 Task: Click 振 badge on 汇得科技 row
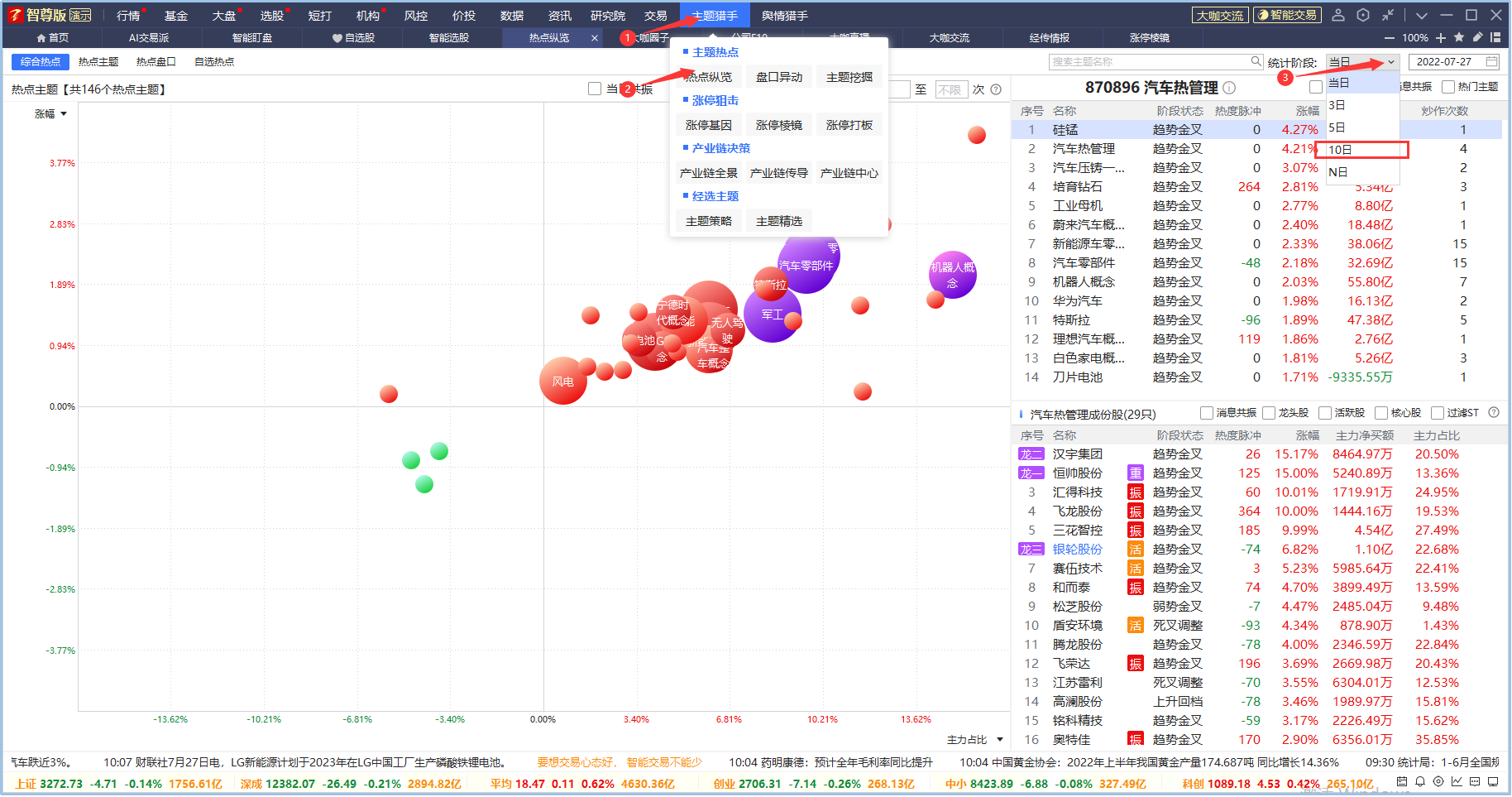click(1136, 492)
